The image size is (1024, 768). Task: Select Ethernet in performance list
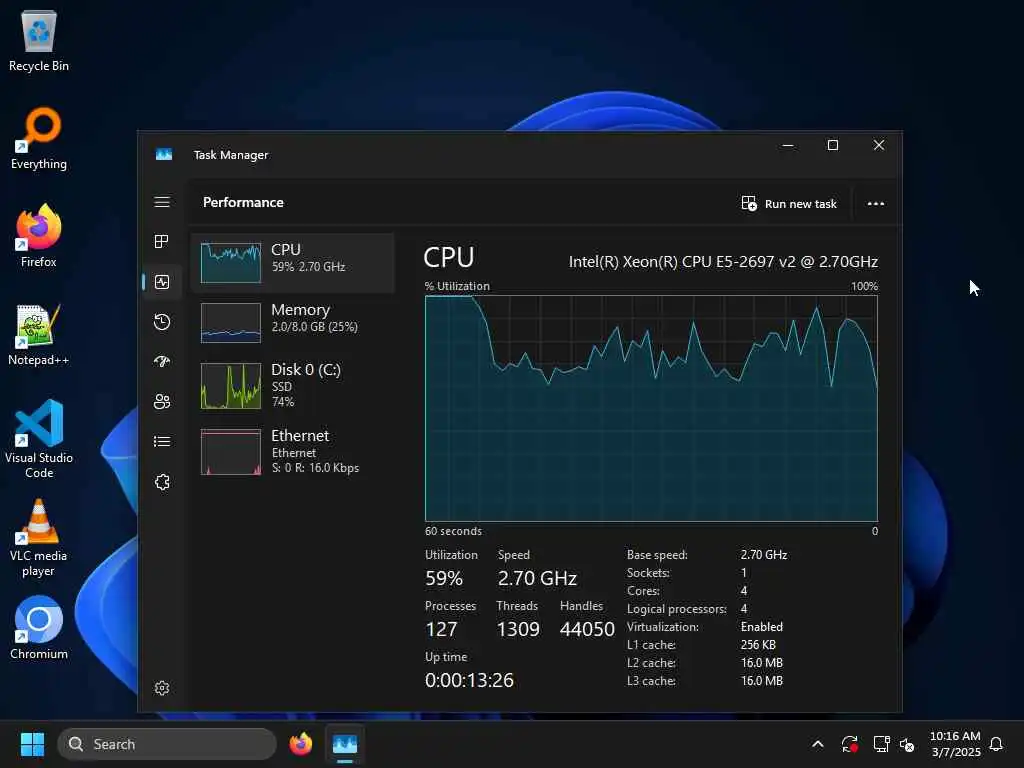(293, 451)
